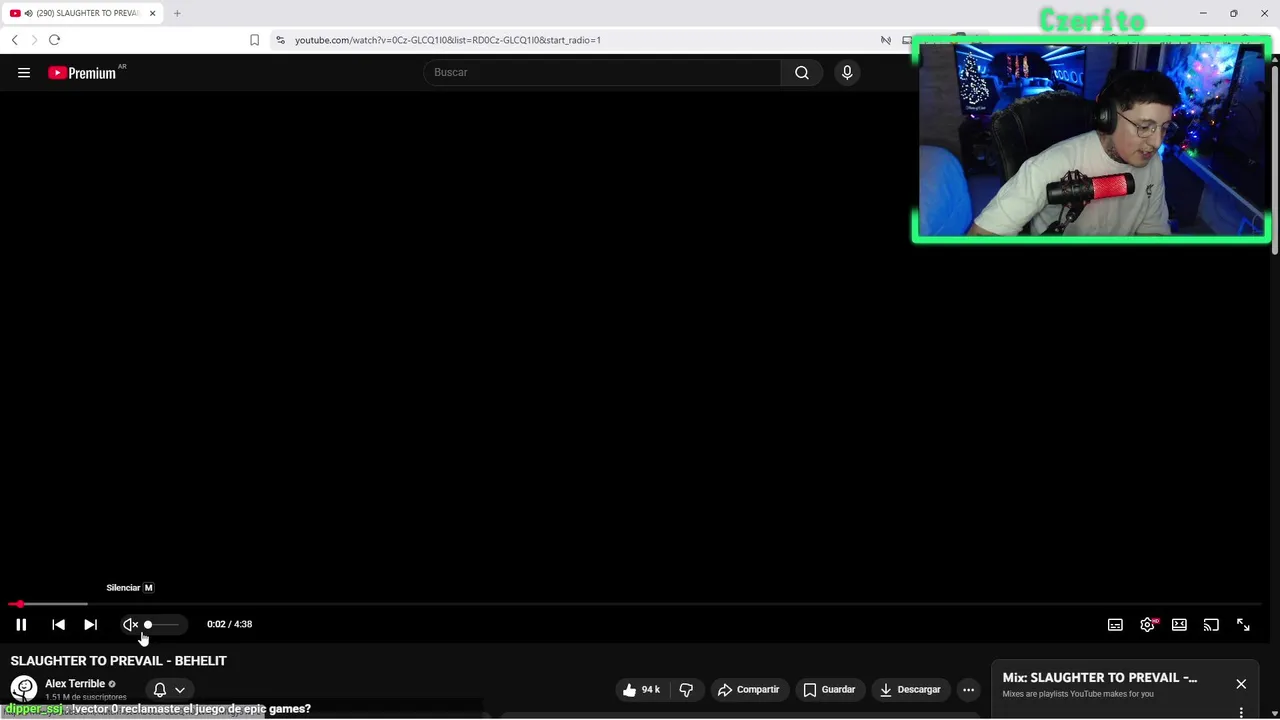Open a new browser tab
Image resolution: width=1280 pixels, height=720 pixels.
[177, 13]
